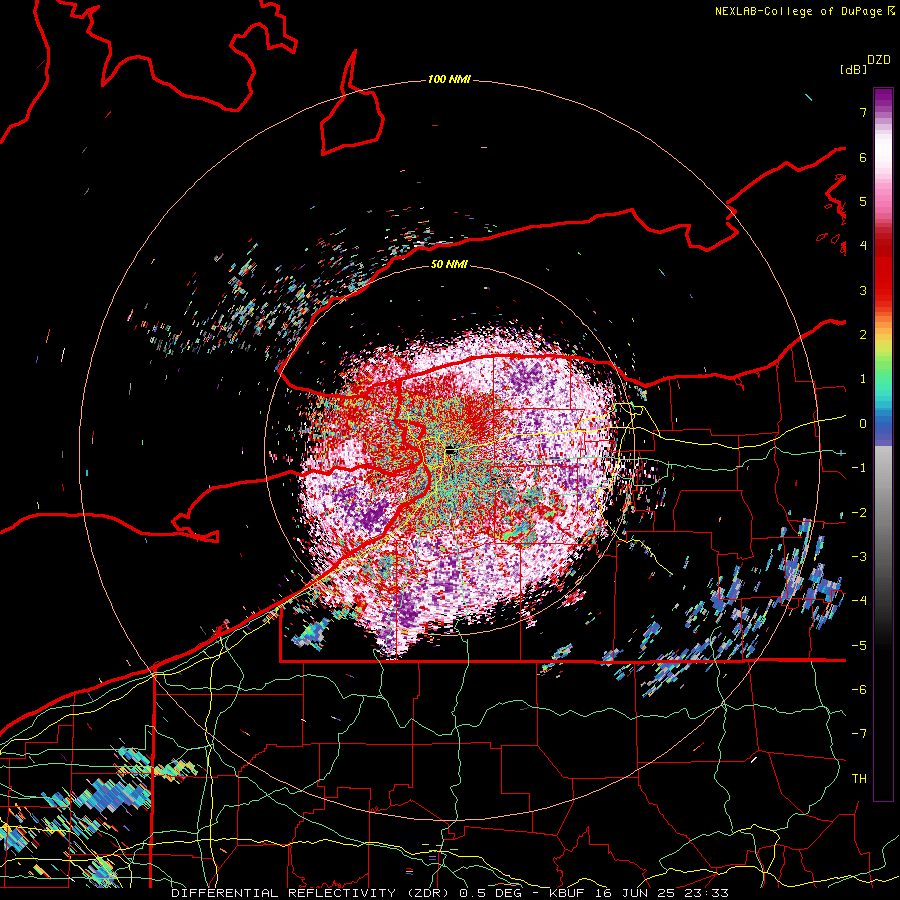
Task: Click the color bar tick label "5"
Action: tap(863, 201)
